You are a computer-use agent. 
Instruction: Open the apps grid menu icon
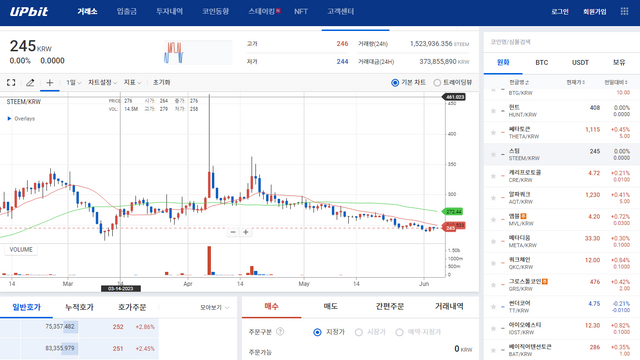[624, 11]
